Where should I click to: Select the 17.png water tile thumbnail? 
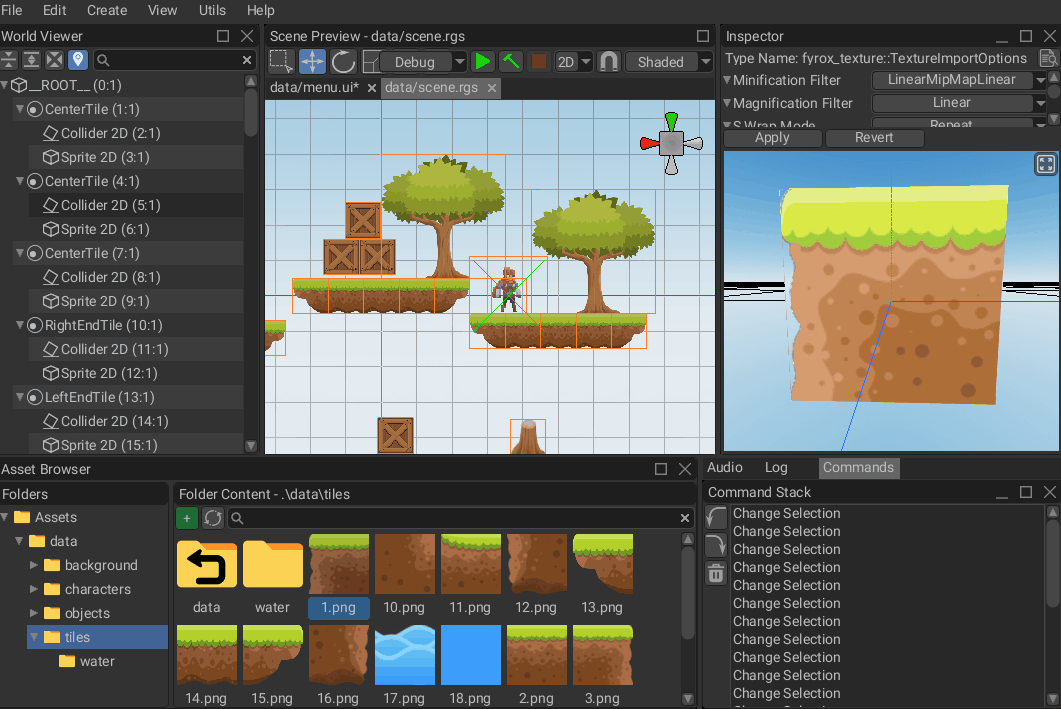[x=405, y=656]
